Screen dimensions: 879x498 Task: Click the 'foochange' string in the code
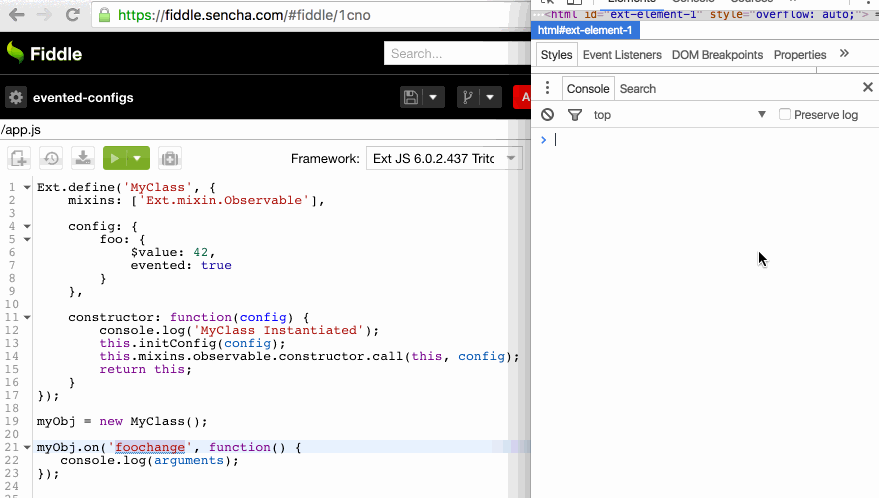pyautogui.click(x=150, y=448)
